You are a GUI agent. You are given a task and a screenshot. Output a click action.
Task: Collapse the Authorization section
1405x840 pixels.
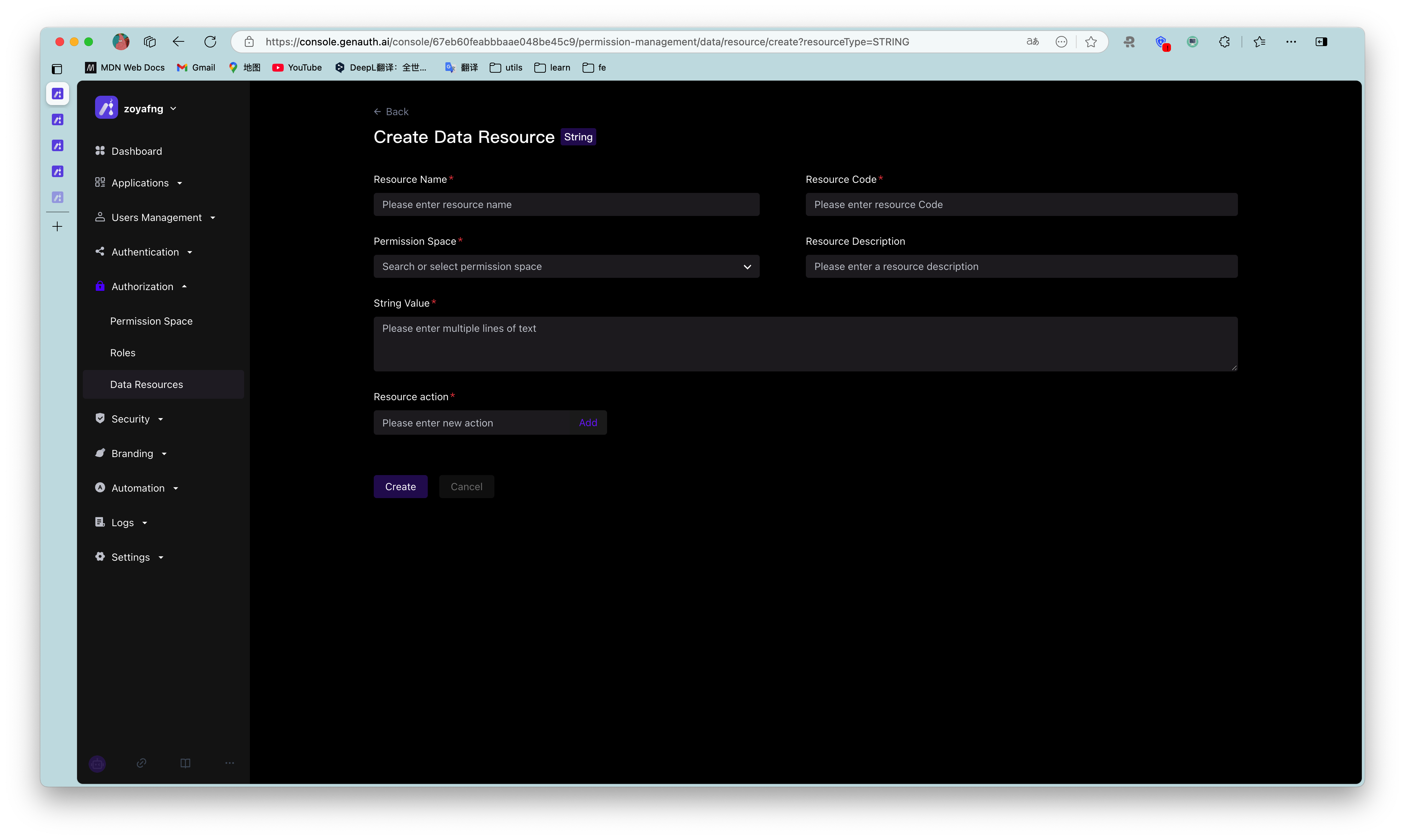pyautogui.click(x=185, y=286)
